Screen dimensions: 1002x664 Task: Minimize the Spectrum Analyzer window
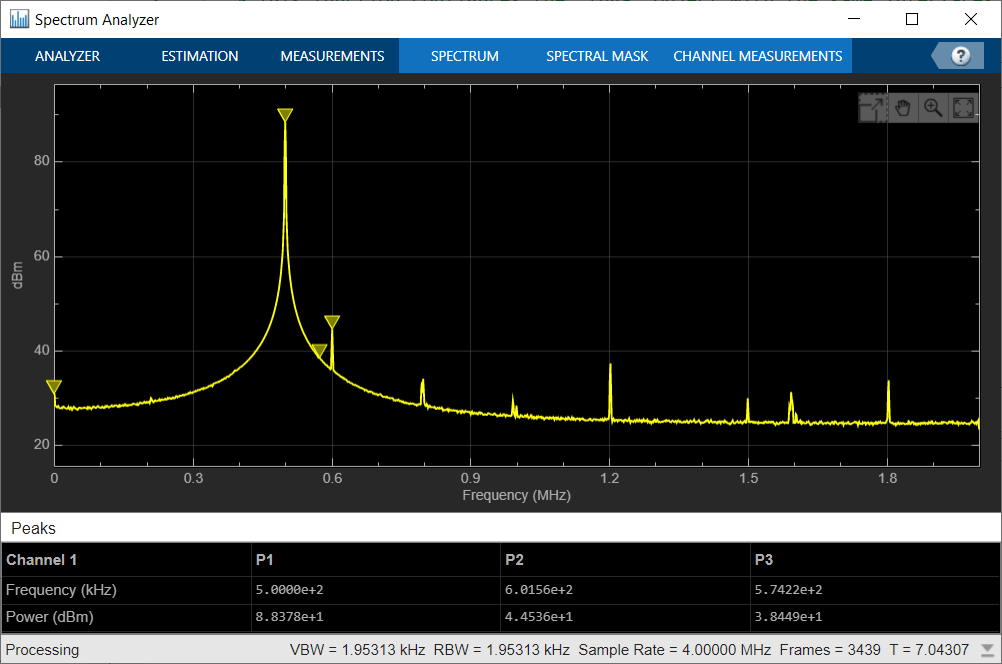[854, 19]
